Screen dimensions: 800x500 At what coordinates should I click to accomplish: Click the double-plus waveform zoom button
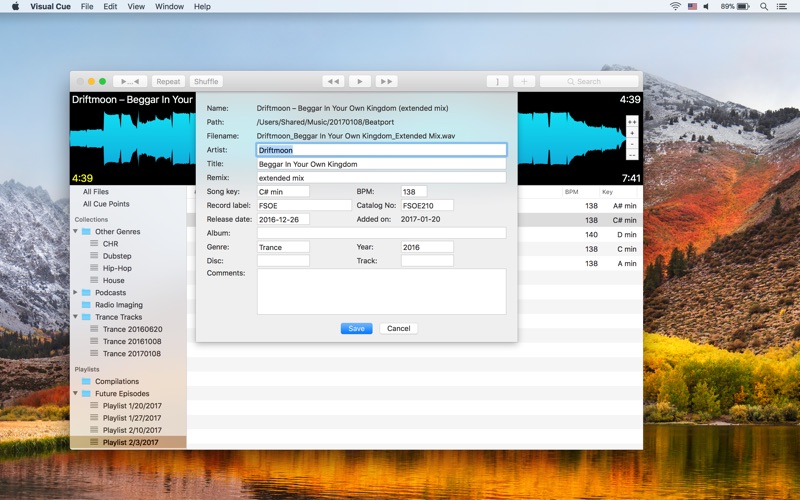631,121
